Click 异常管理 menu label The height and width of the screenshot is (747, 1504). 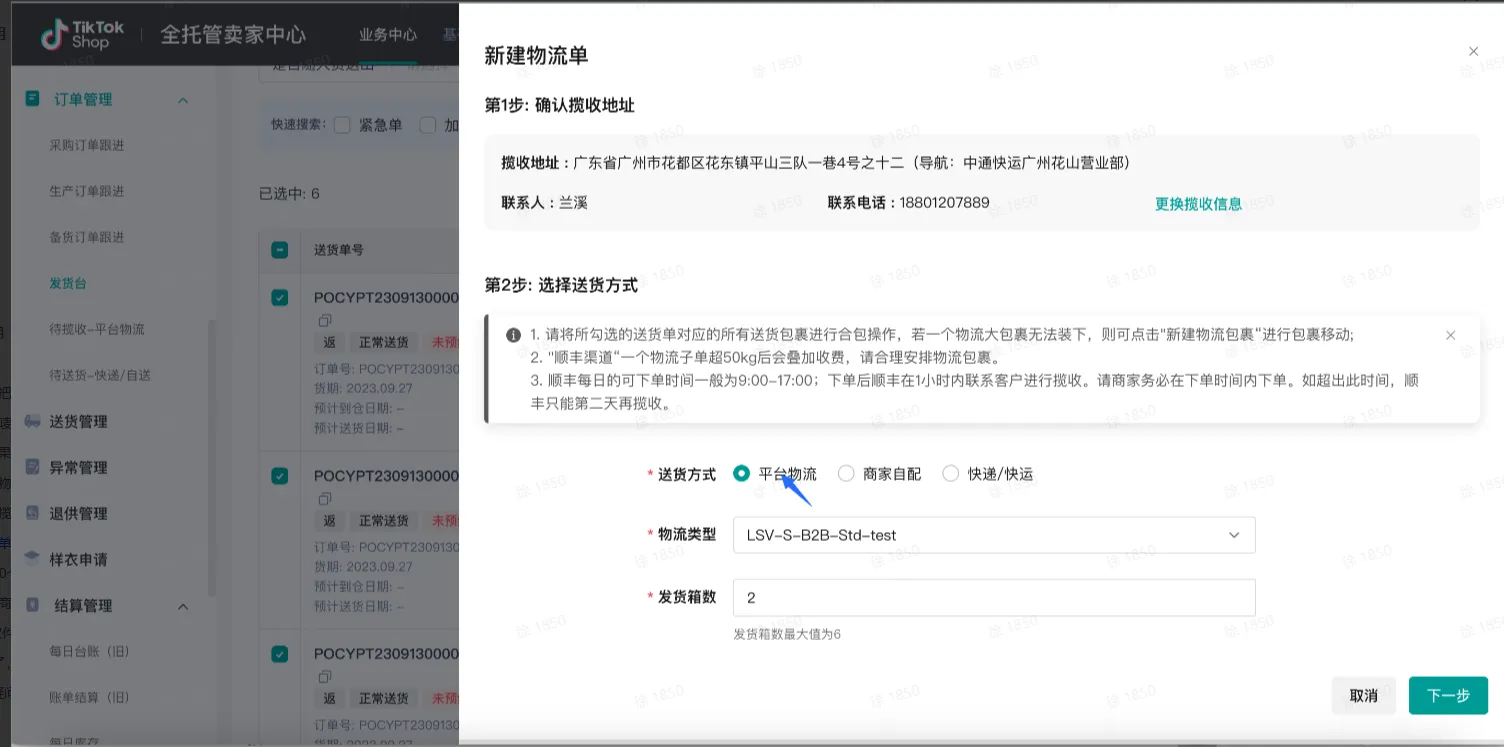78,467
